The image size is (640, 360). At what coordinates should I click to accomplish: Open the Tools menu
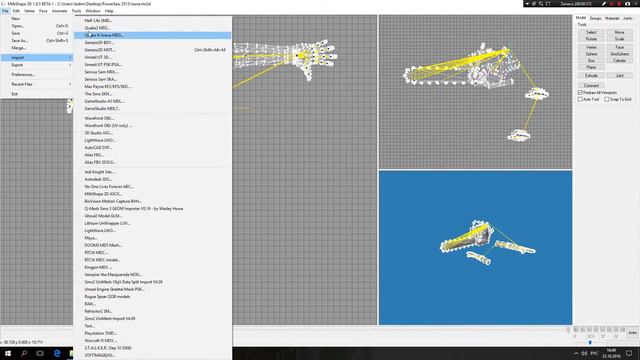(x=76, y=11)
